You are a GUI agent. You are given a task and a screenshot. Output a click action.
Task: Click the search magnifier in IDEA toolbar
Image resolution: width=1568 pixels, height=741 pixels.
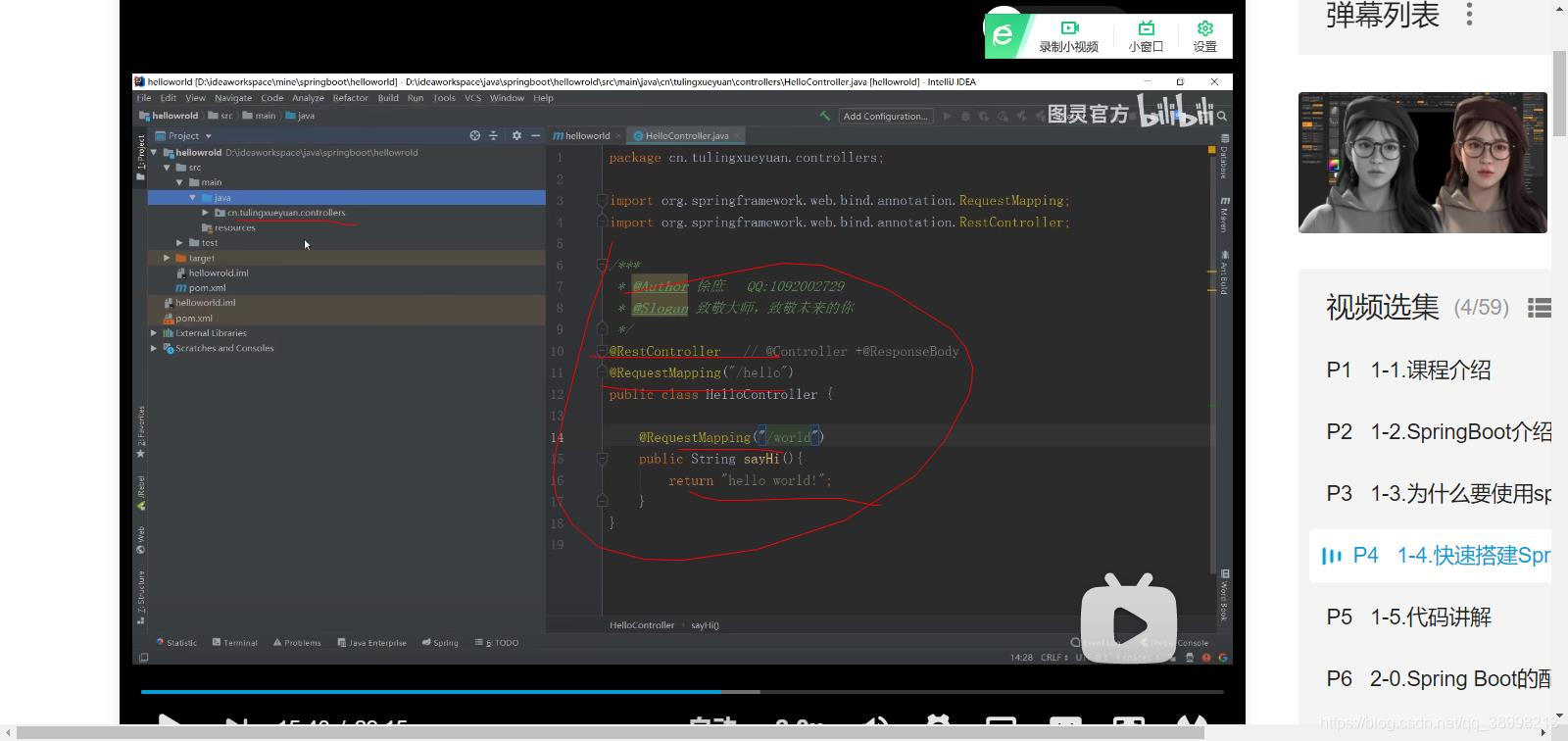pyautogui.click(x=1221, y=116)
